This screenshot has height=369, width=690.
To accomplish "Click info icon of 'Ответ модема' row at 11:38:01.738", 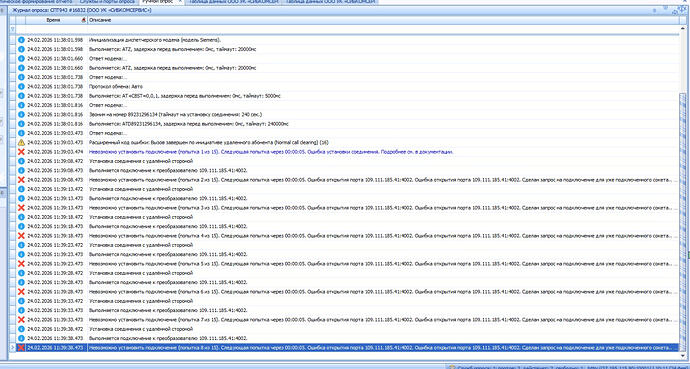I will click(21, 77).
